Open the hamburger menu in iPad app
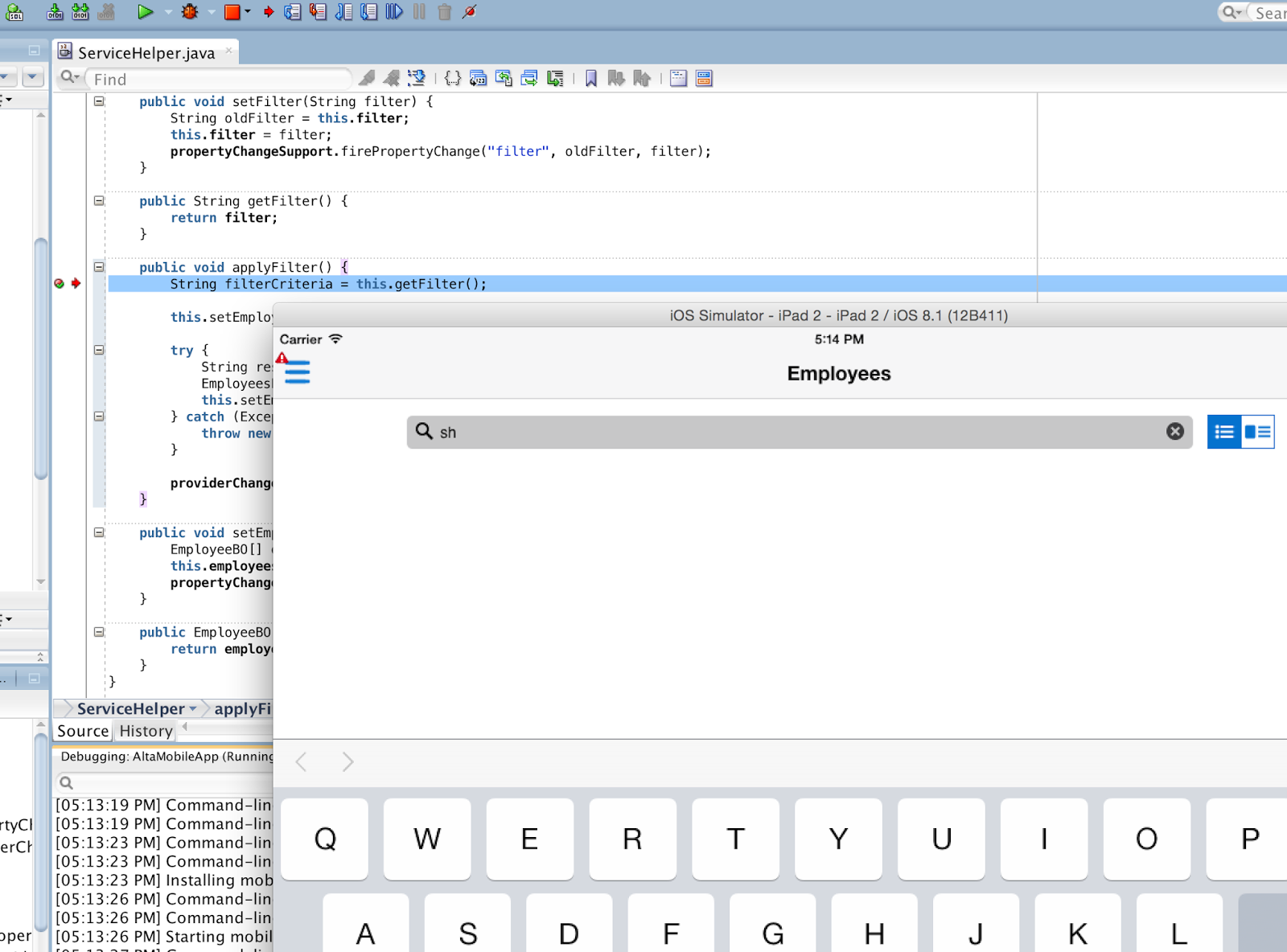Image resolution: width=1287 pixels, height=952 pixels. tap(297, 372)
